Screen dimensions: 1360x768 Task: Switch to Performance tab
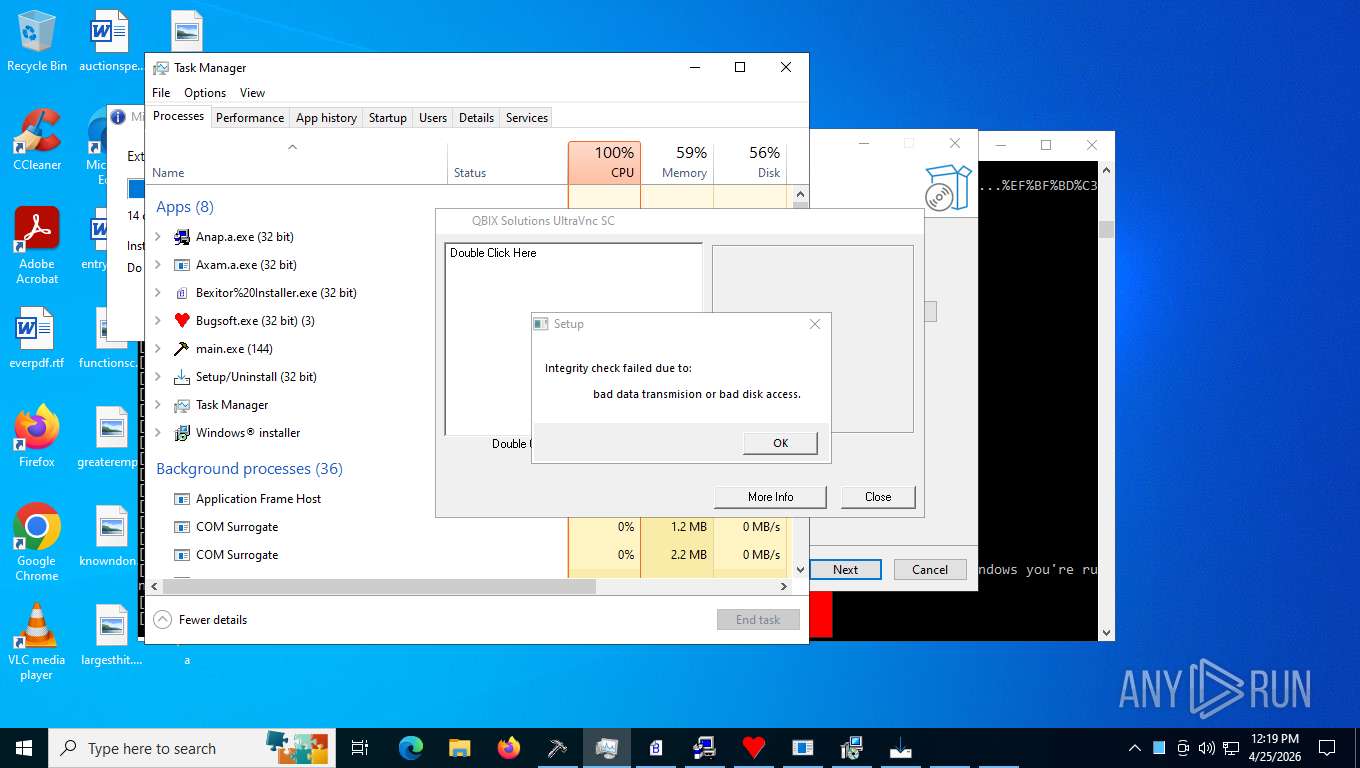pos(250,118)
